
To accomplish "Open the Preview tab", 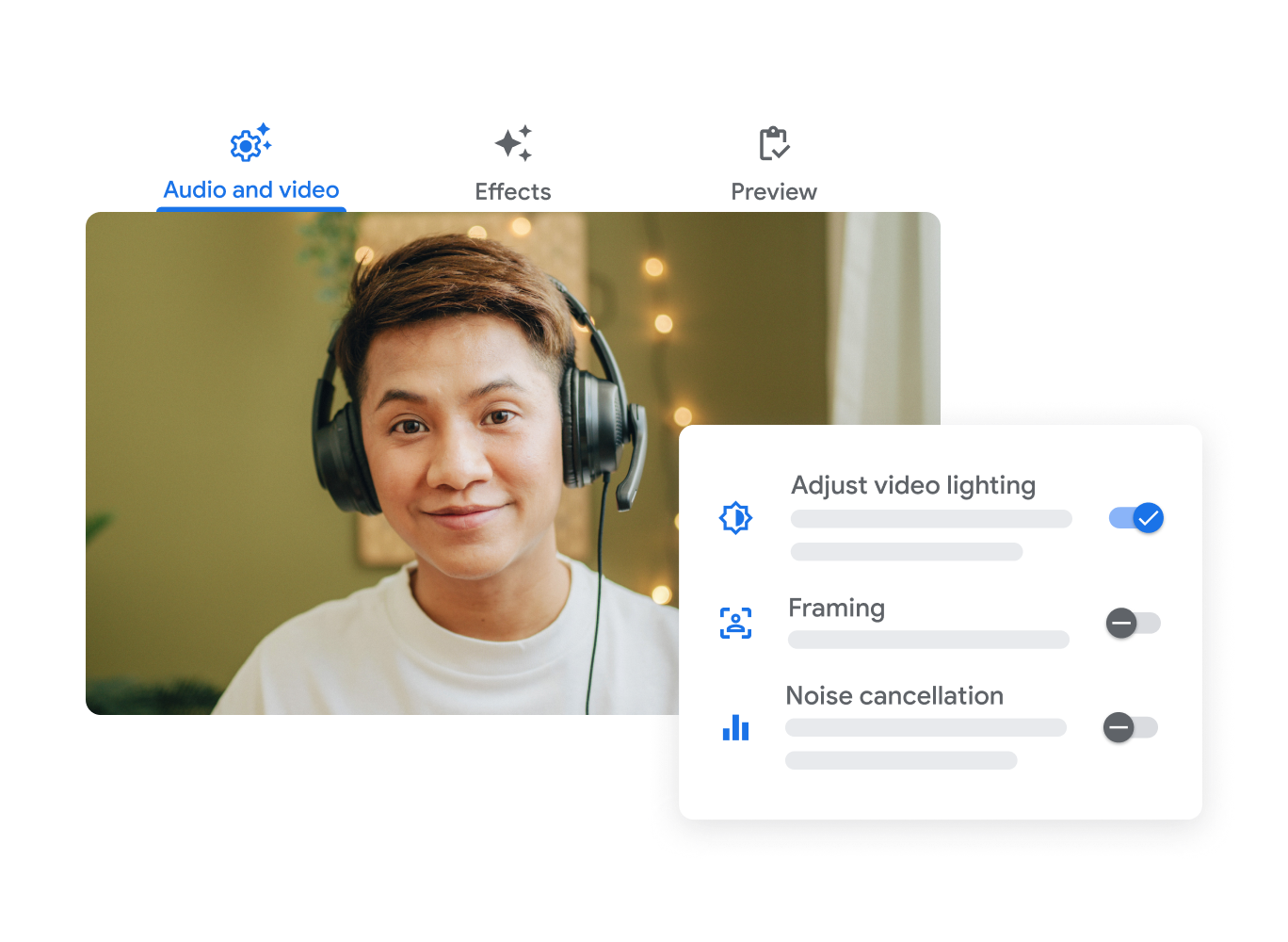I will click(774, 191).
